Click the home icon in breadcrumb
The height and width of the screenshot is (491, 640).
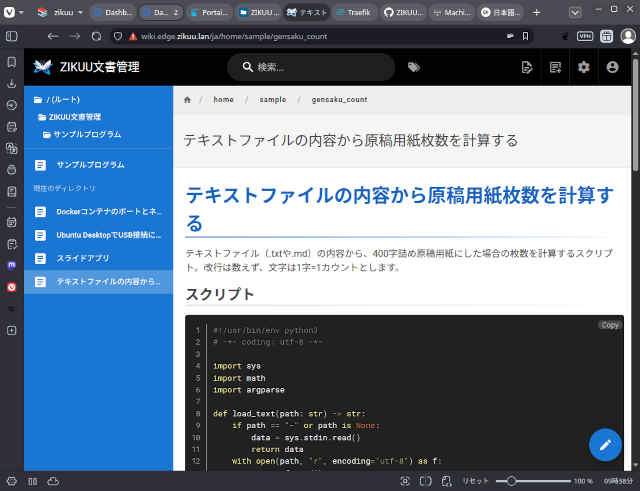pos(187,100)
